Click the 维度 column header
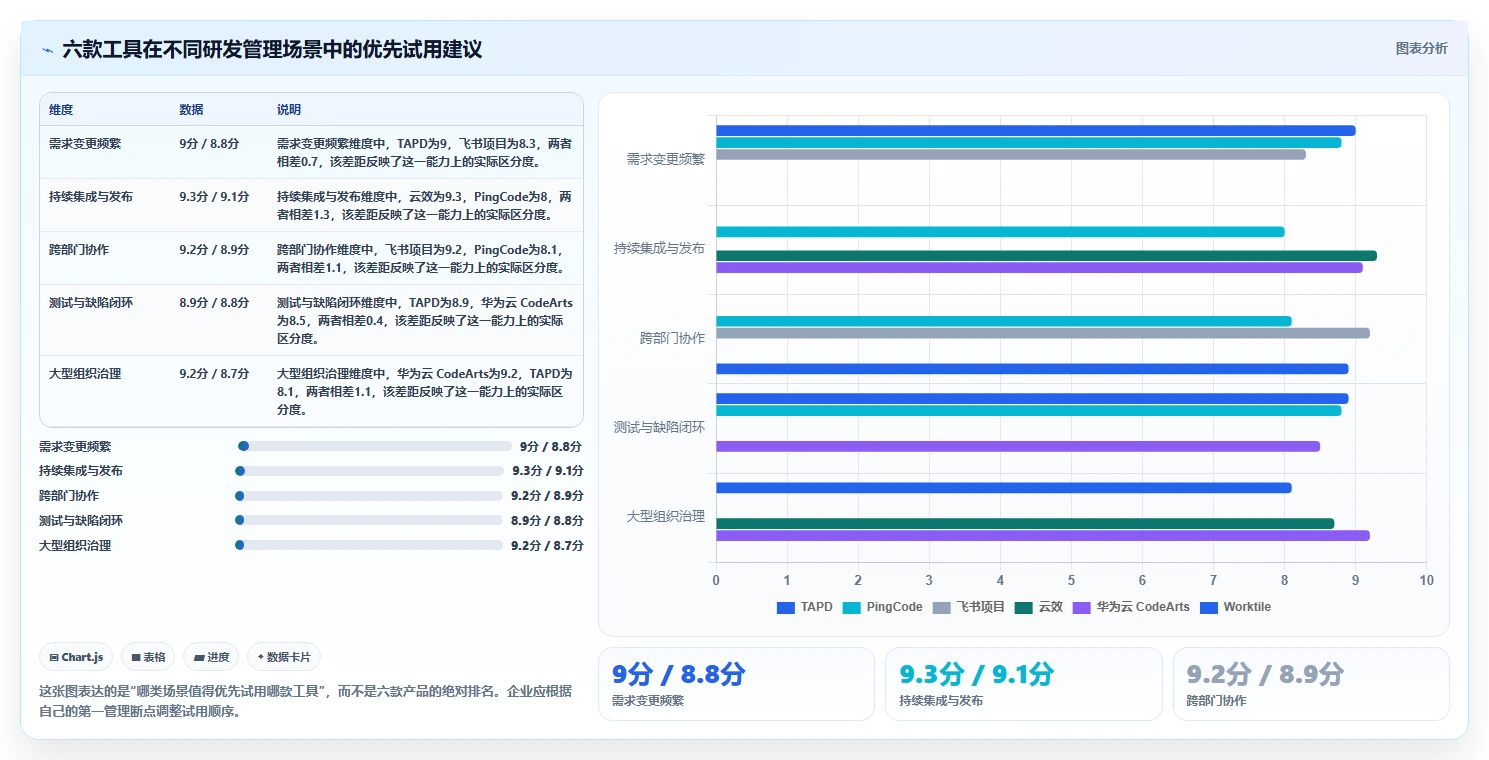 point(61,110)
